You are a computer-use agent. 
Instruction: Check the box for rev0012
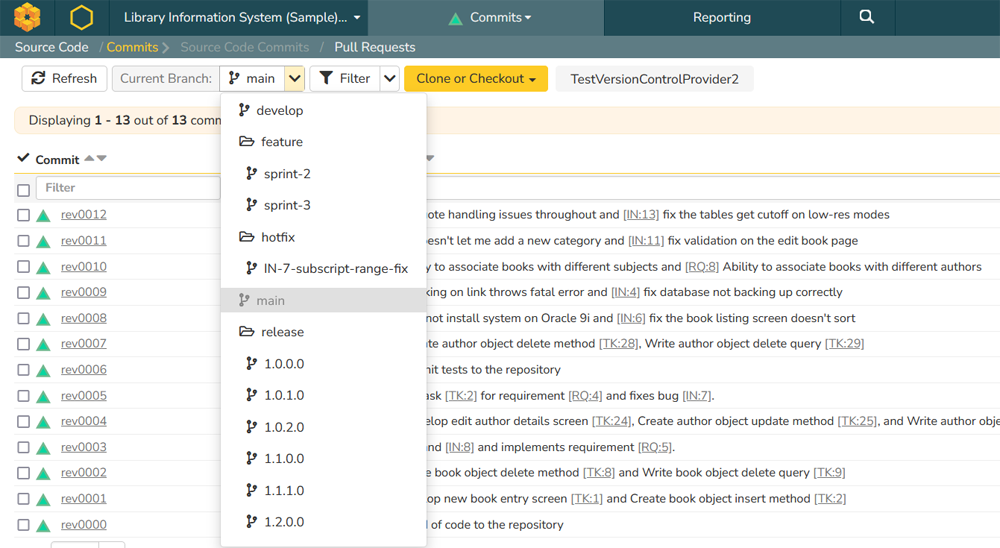tap(23, 215)
